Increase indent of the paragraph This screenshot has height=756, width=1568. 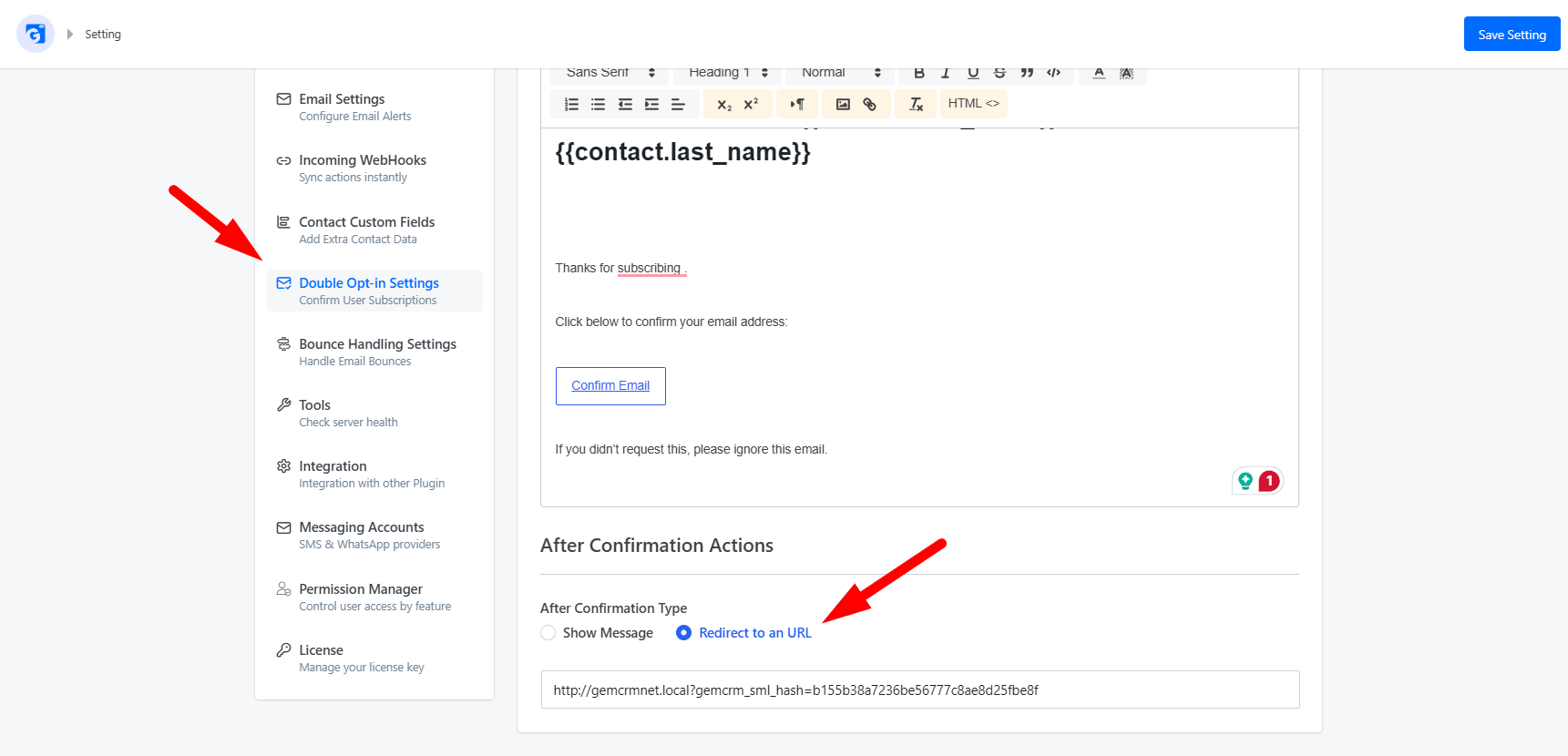coord(651,104)
